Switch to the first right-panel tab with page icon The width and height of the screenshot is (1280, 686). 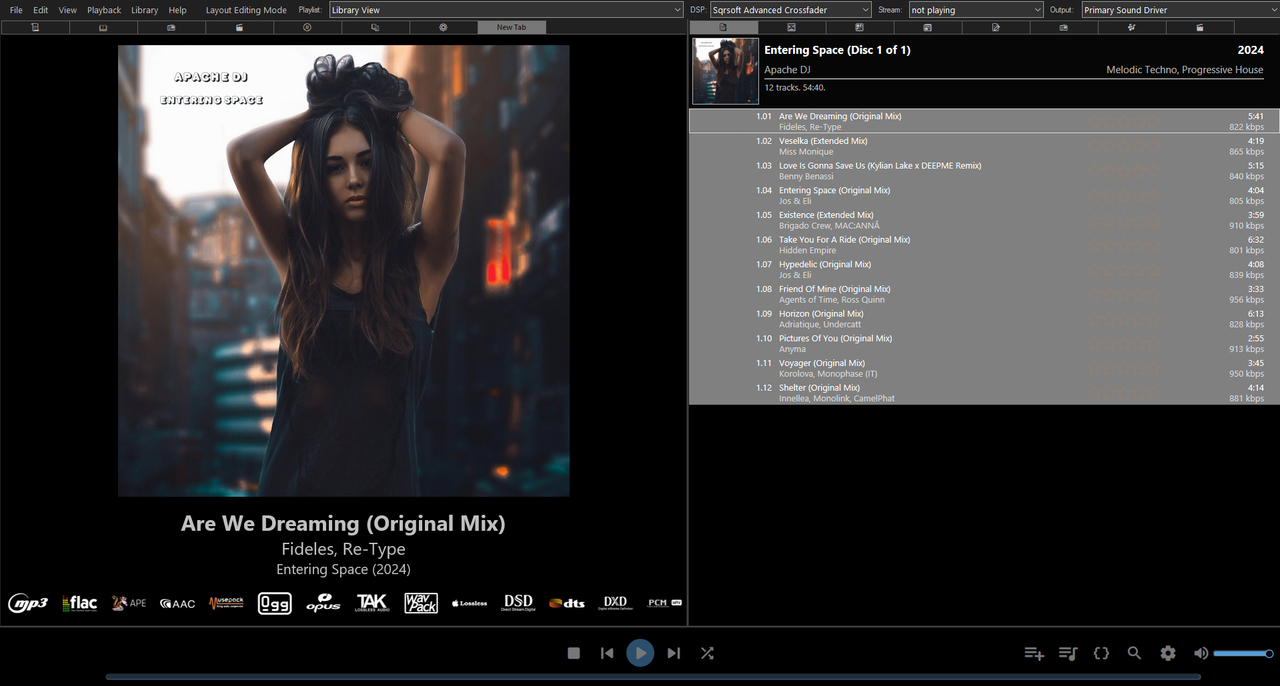point(723,27)
